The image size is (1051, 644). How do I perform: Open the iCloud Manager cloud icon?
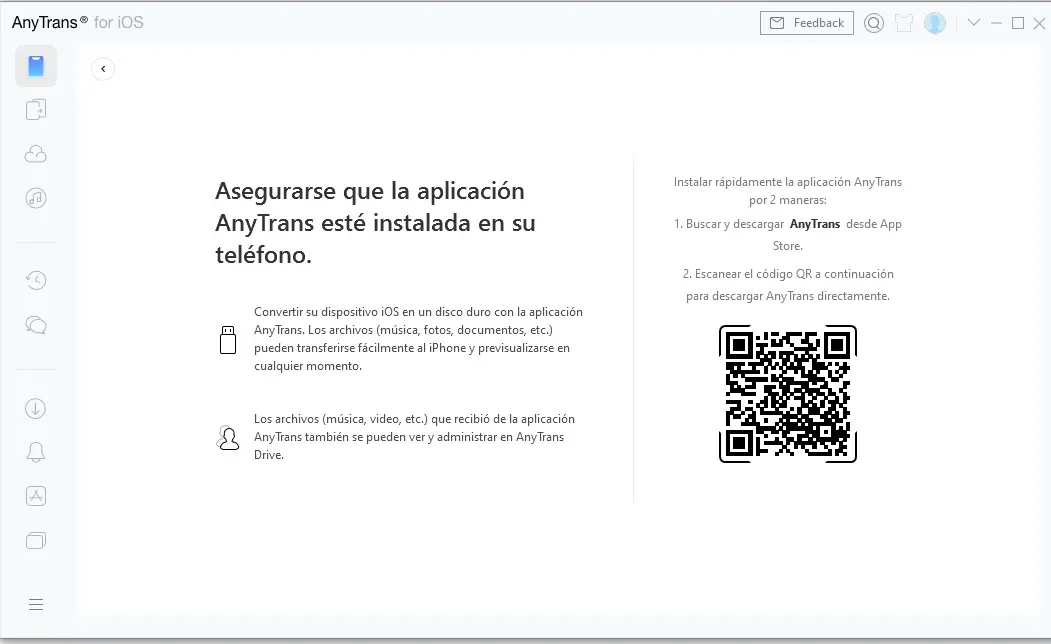[x=36, y=154]
